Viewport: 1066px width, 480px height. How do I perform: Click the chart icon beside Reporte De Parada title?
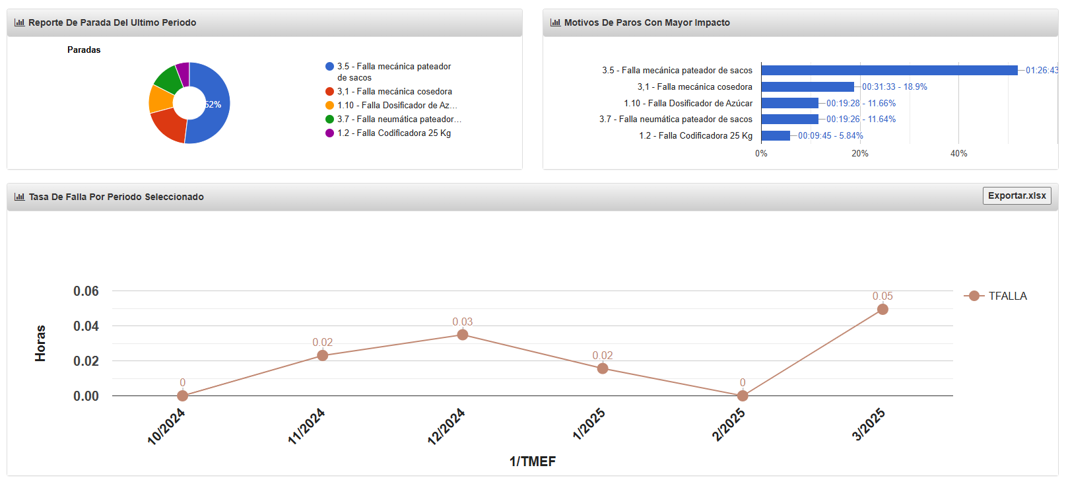(x=20, y=22)
